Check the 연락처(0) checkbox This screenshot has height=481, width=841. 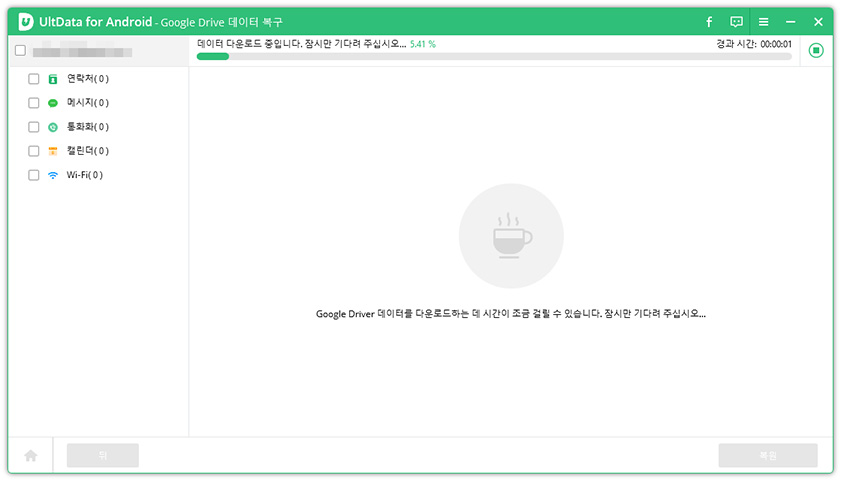pyautogui.click(x=34, y=79)
